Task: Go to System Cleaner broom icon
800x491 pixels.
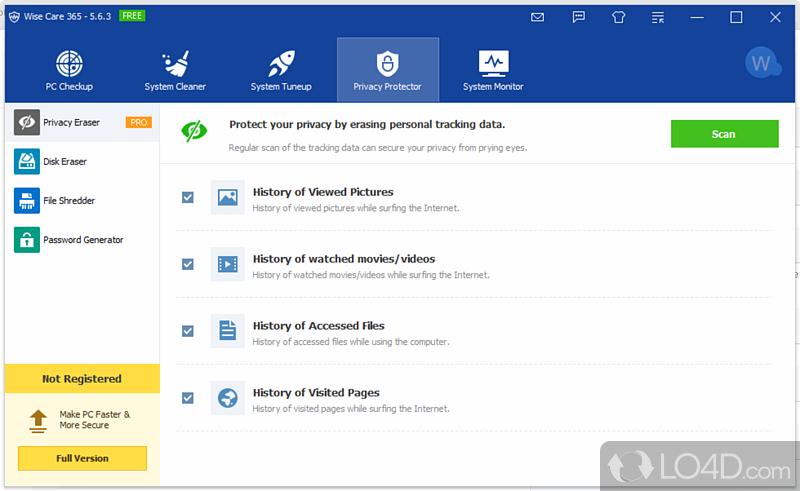Action: pyautogui.click(x=175, y=70)
